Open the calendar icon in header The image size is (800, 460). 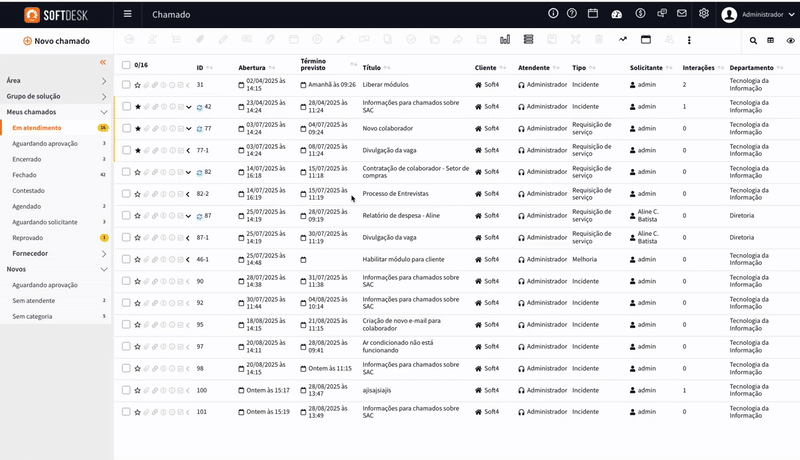[593, 14]
